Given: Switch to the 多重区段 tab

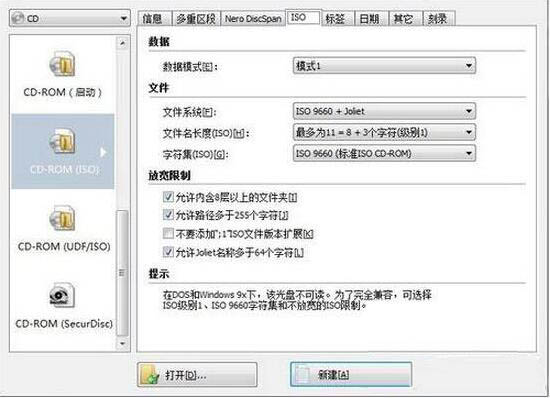Looking at the screenshot, I should (196, 19).
